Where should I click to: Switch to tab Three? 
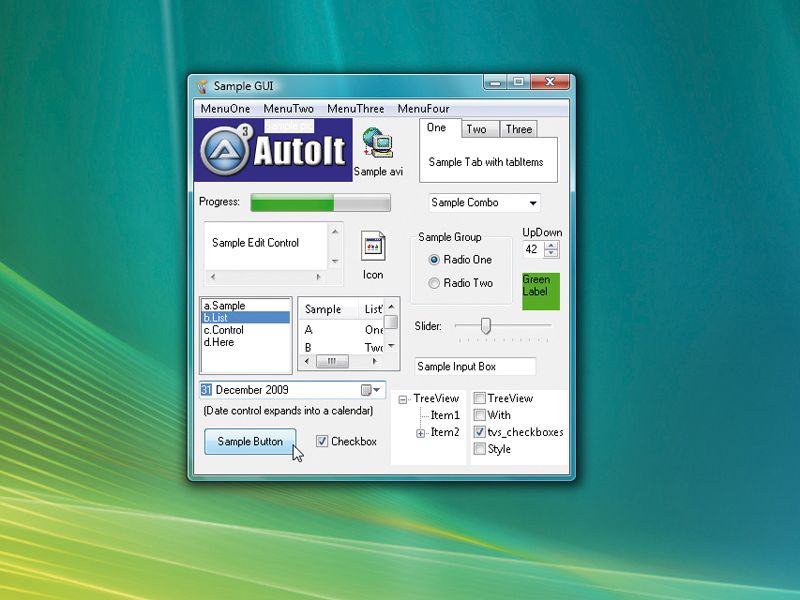(519, 130)
